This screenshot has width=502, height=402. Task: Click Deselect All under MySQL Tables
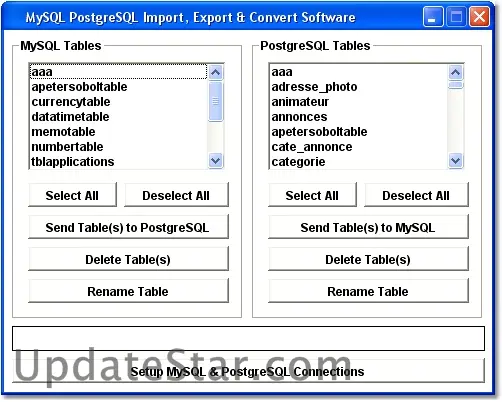176,195
